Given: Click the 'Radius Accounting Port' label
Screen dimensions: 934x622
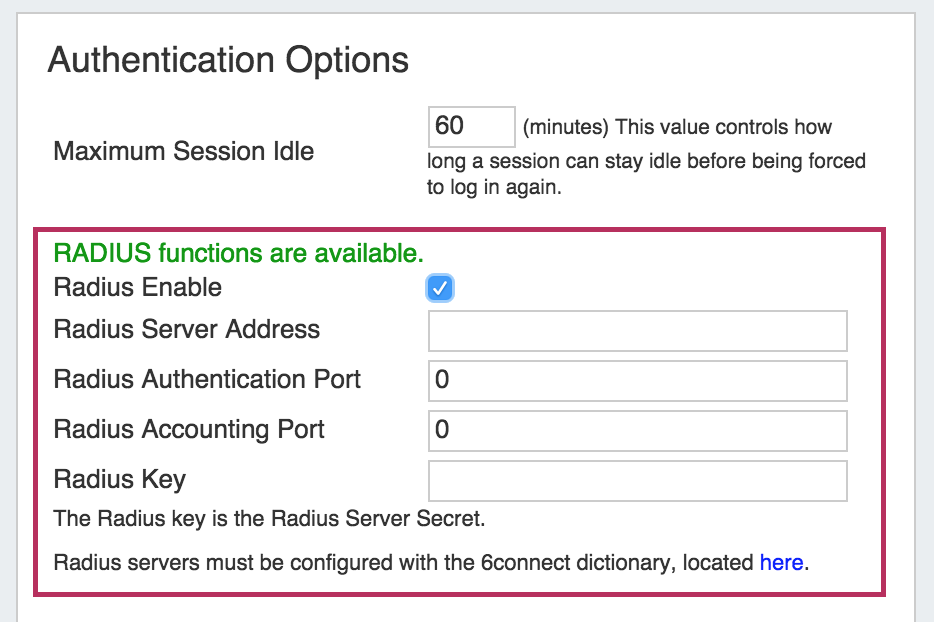Looking at the screenshot, I should (189, 430).
